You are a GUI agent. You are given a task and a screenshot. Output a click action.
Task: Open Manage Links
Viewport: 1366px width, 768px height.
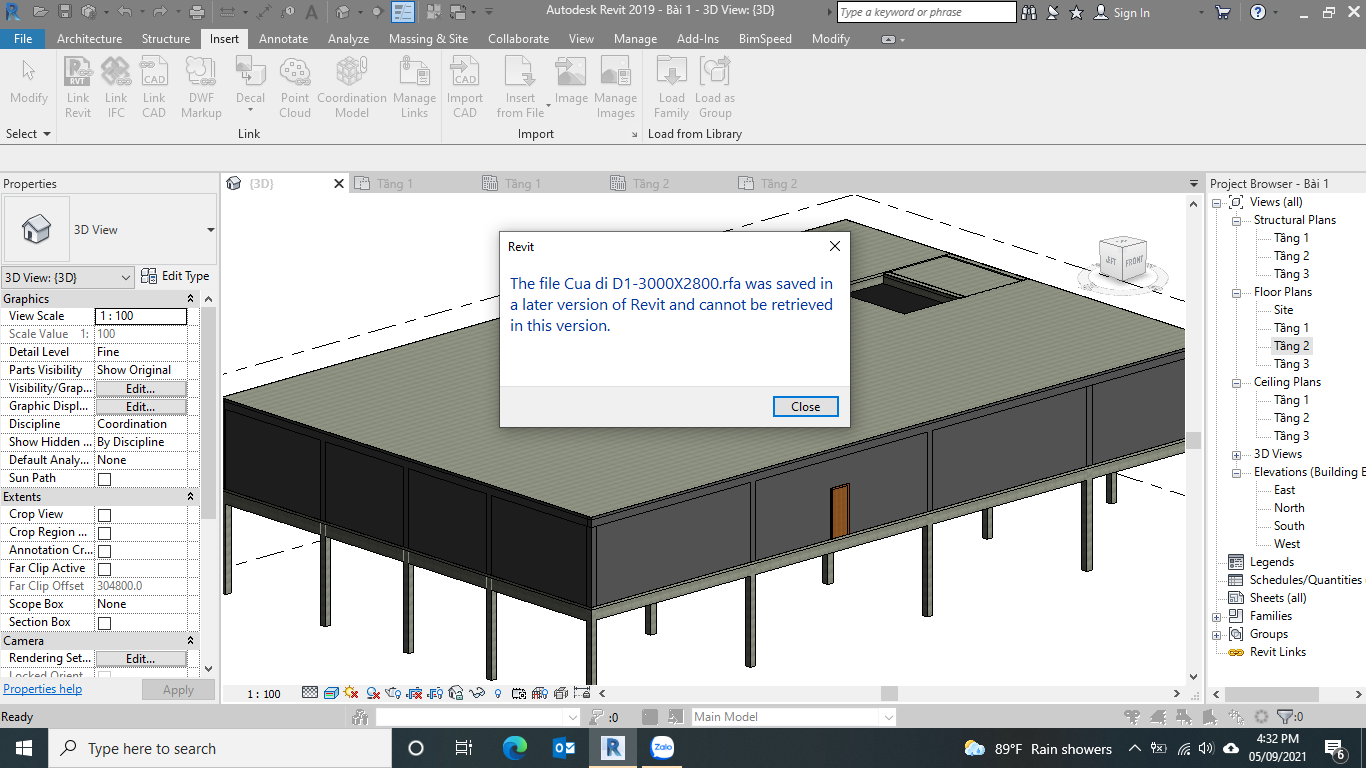(414, 88)
